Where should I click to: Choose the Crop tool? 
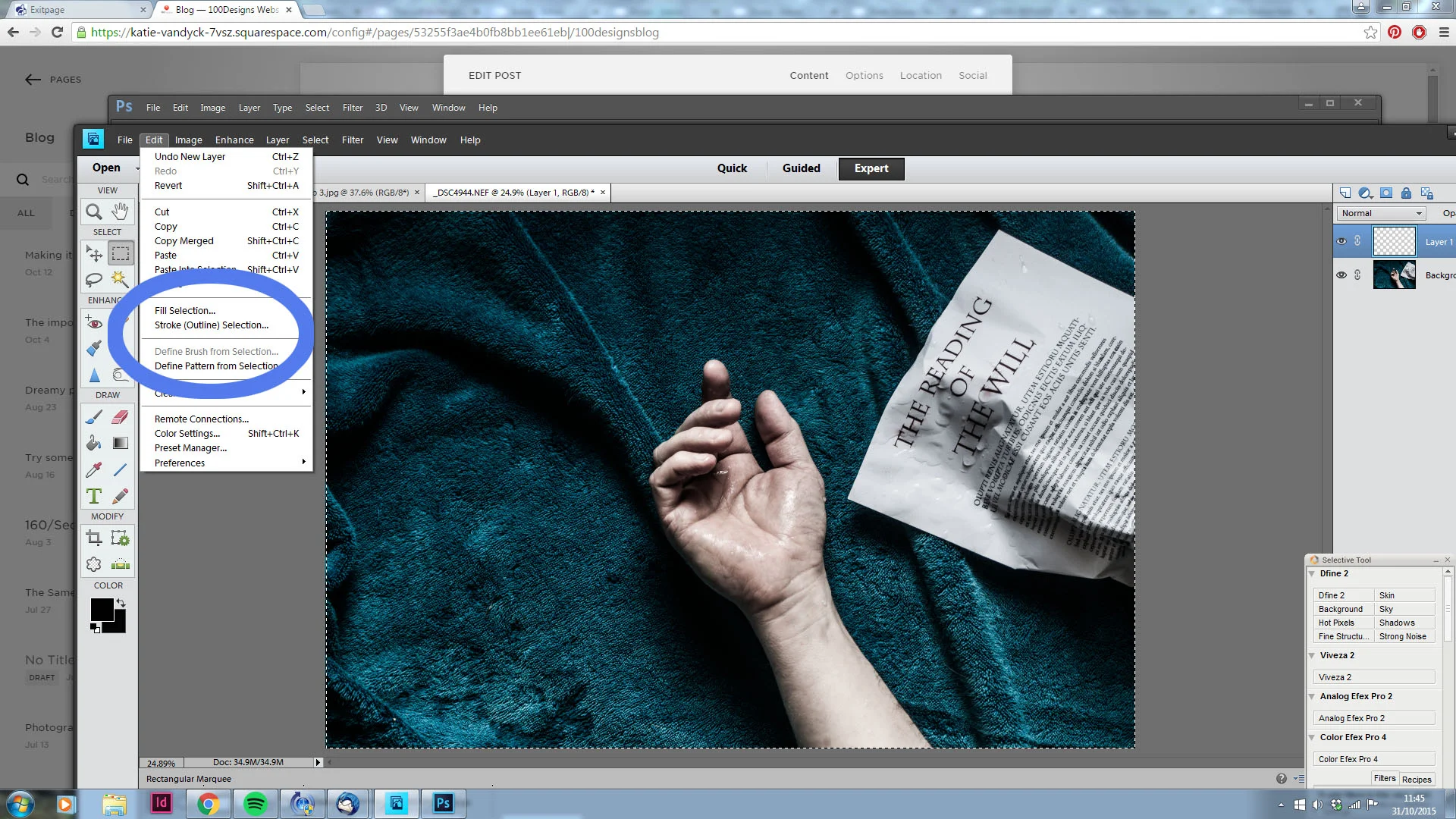click(94, 538)
